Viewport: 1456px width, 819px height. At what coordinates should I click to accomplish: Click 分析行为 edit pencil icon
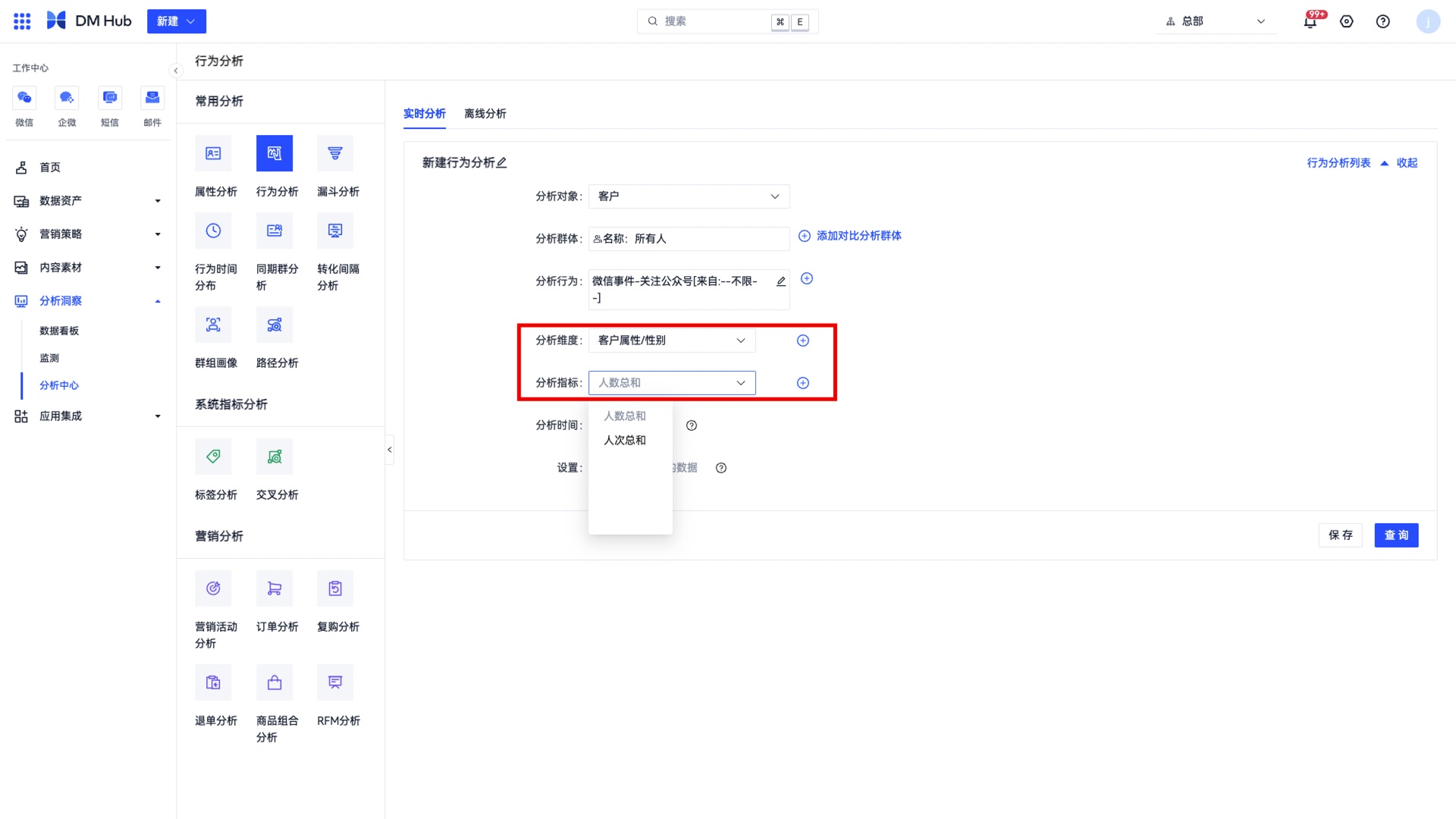(x=780, y=280)
